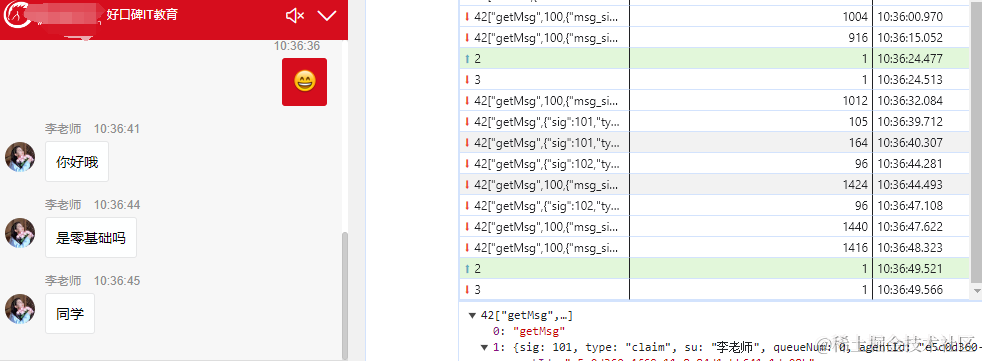The width and height of the screenshot is (982, 361).
Task: Click 李老师 avatar beside 你好哦
Action: pos(20,157)
